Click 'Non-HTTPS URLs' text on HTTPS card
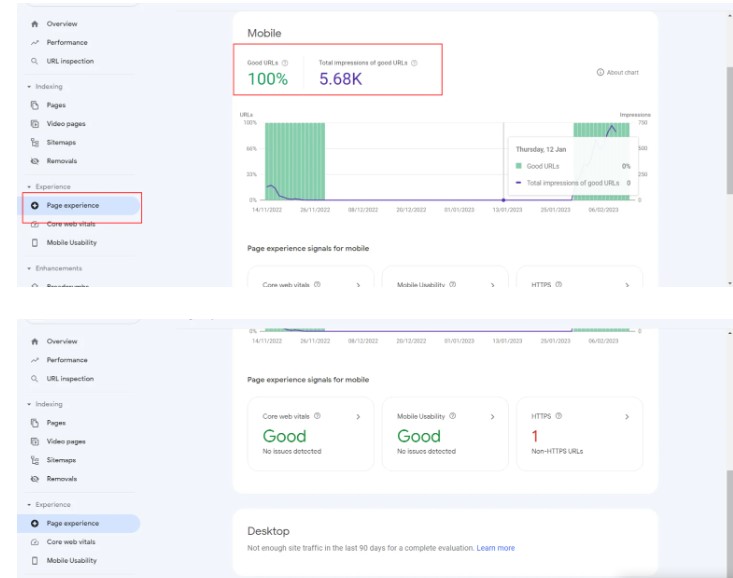733x578 pixels. tap(557, 451)
